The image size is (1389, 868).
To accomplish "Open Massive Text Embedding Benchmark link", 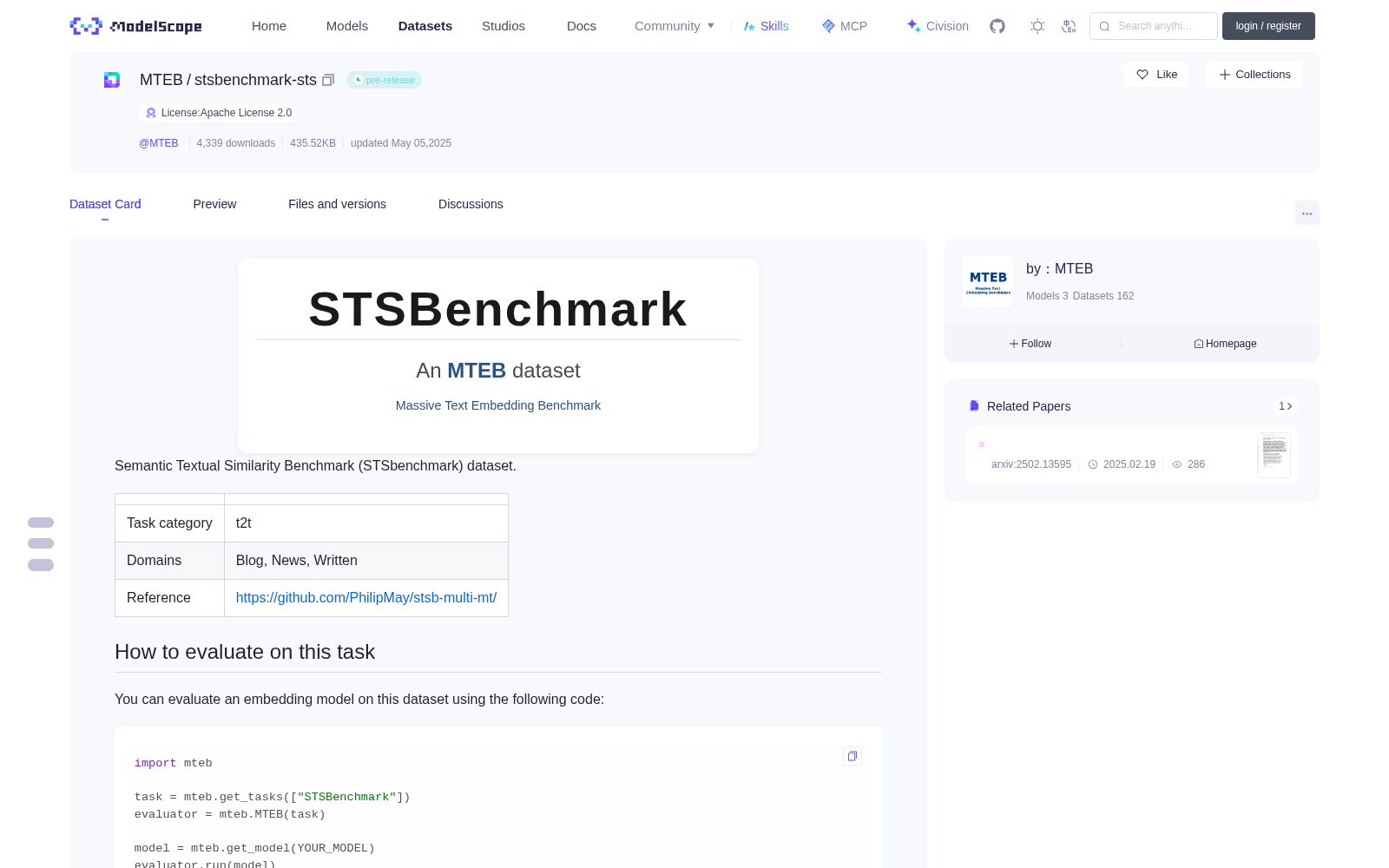I will click(x=498, y=405).
